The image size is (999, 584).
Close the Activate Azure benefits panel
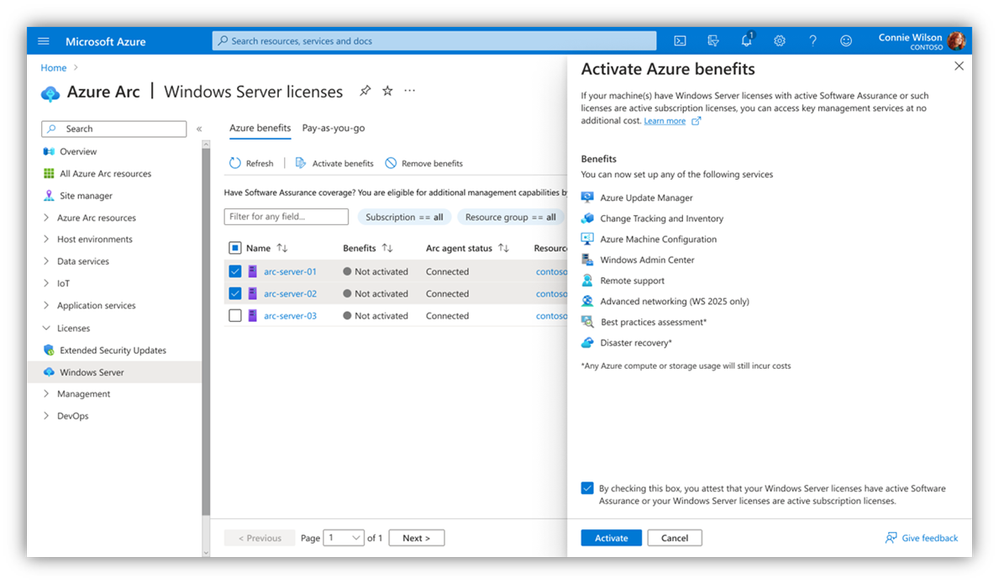click(959, 66)
